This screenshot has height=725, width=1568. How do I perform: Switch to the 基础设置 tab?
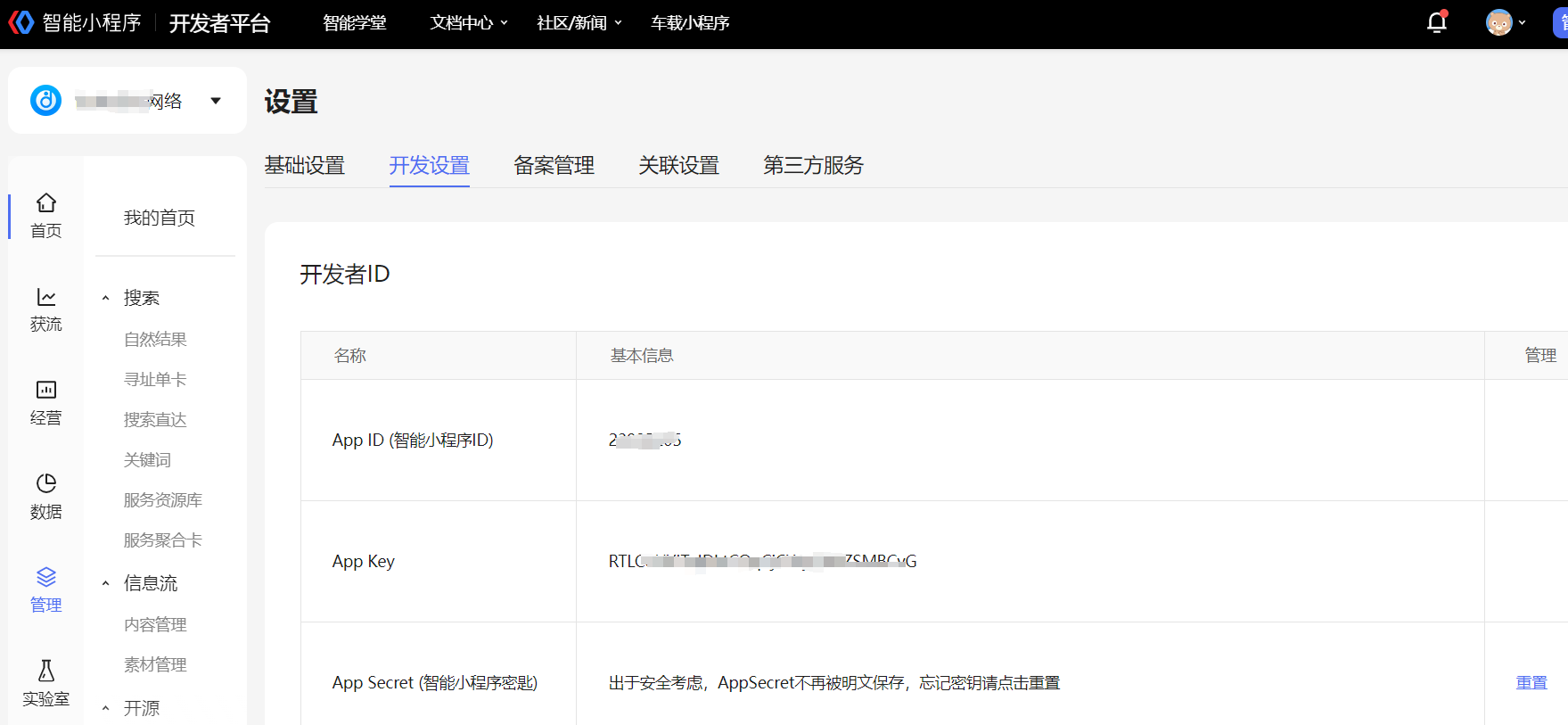tap(304, 165)
